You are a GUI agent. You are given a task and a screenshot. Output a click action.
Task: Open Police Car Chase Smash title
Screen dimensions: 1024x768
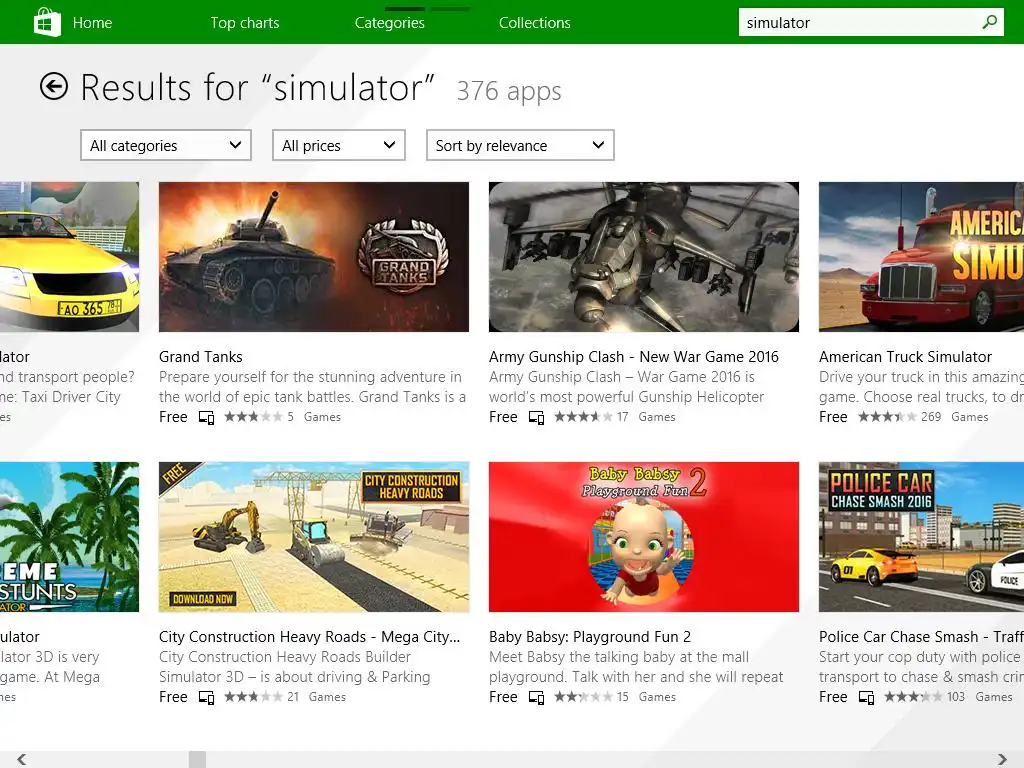click(921, 637)
